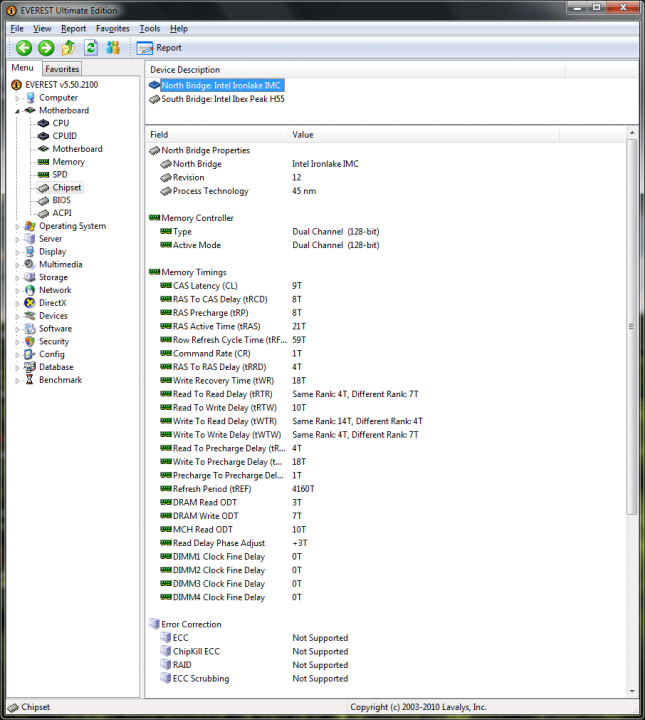Switch to the Favorites tab
The height and width of the screenshot is (720, 645).
tap(62, 69)
